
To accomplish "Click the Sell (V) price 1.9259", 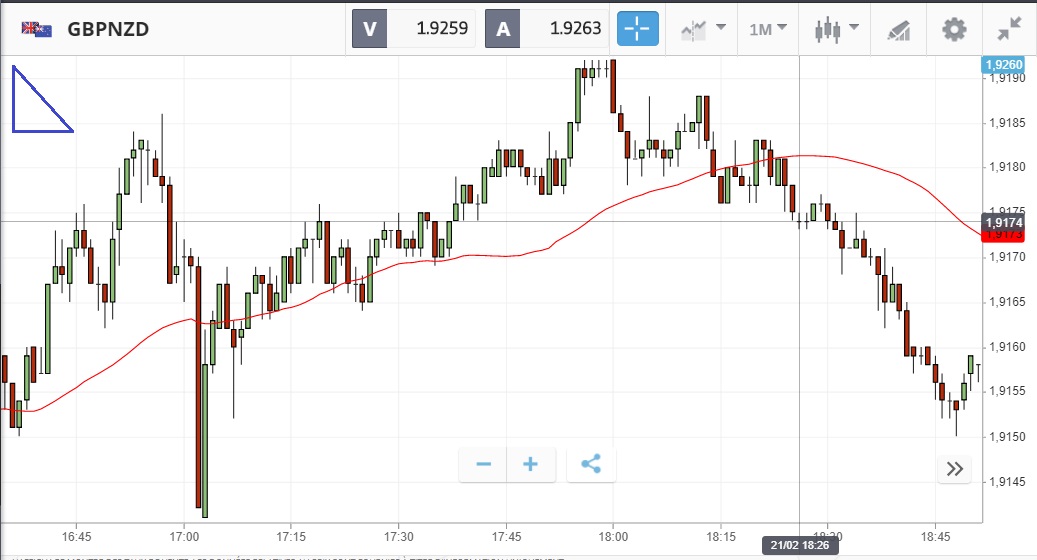I will point(414,29).
